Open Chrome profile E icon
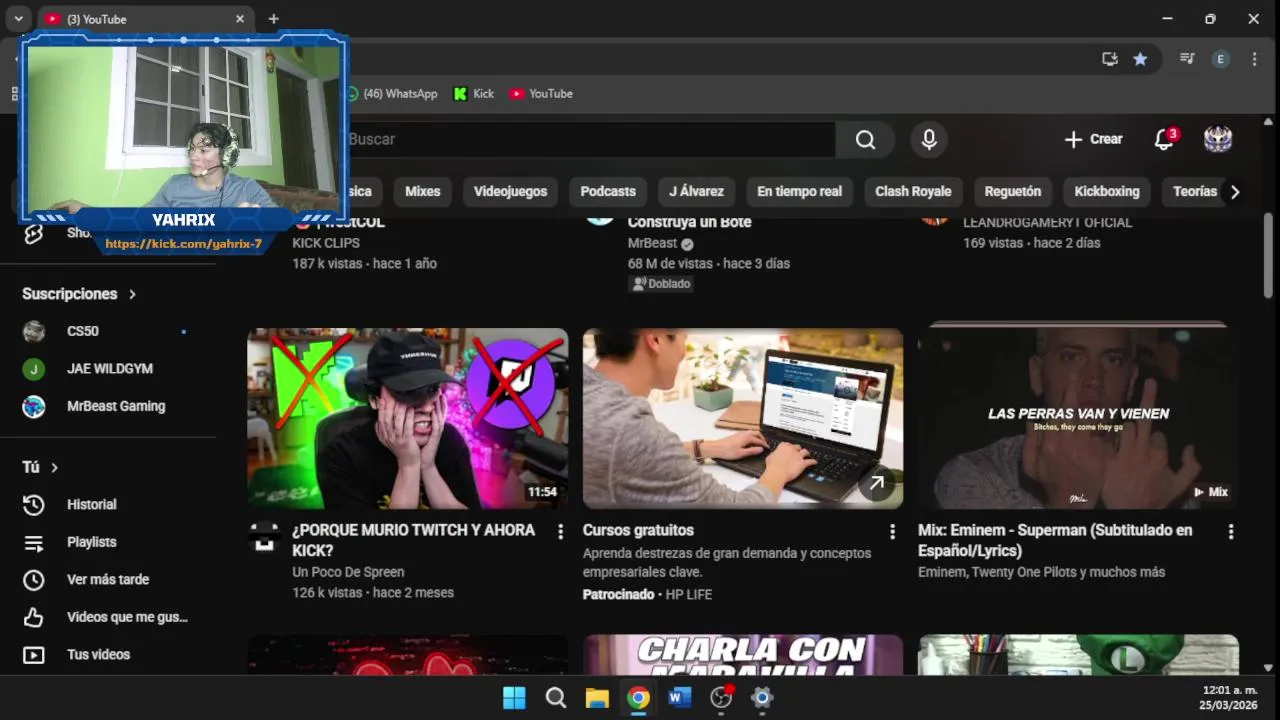Image resolution: width=1280 pixels, height=720 pixels. (x=1220, y=59)
